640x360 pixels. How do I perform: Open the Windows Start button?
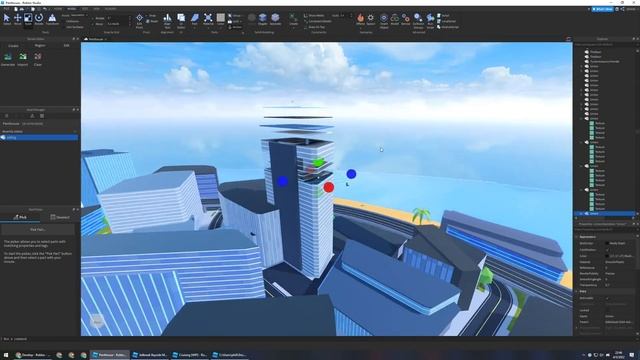6,355
